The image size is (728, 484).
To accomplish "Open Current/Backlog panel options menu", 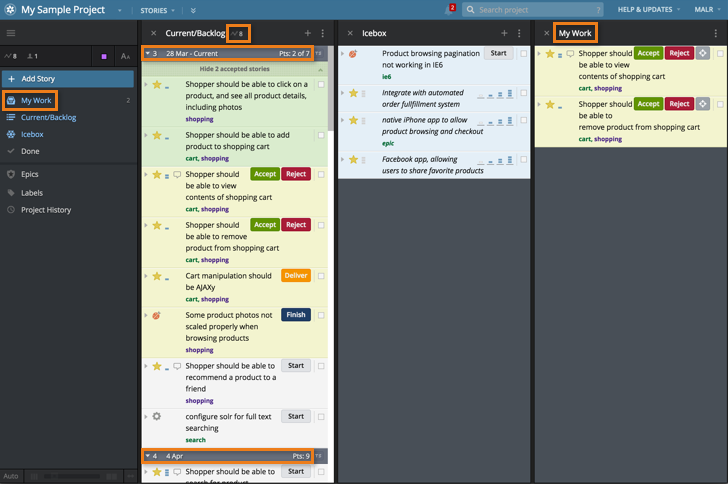I will [323, 33].
